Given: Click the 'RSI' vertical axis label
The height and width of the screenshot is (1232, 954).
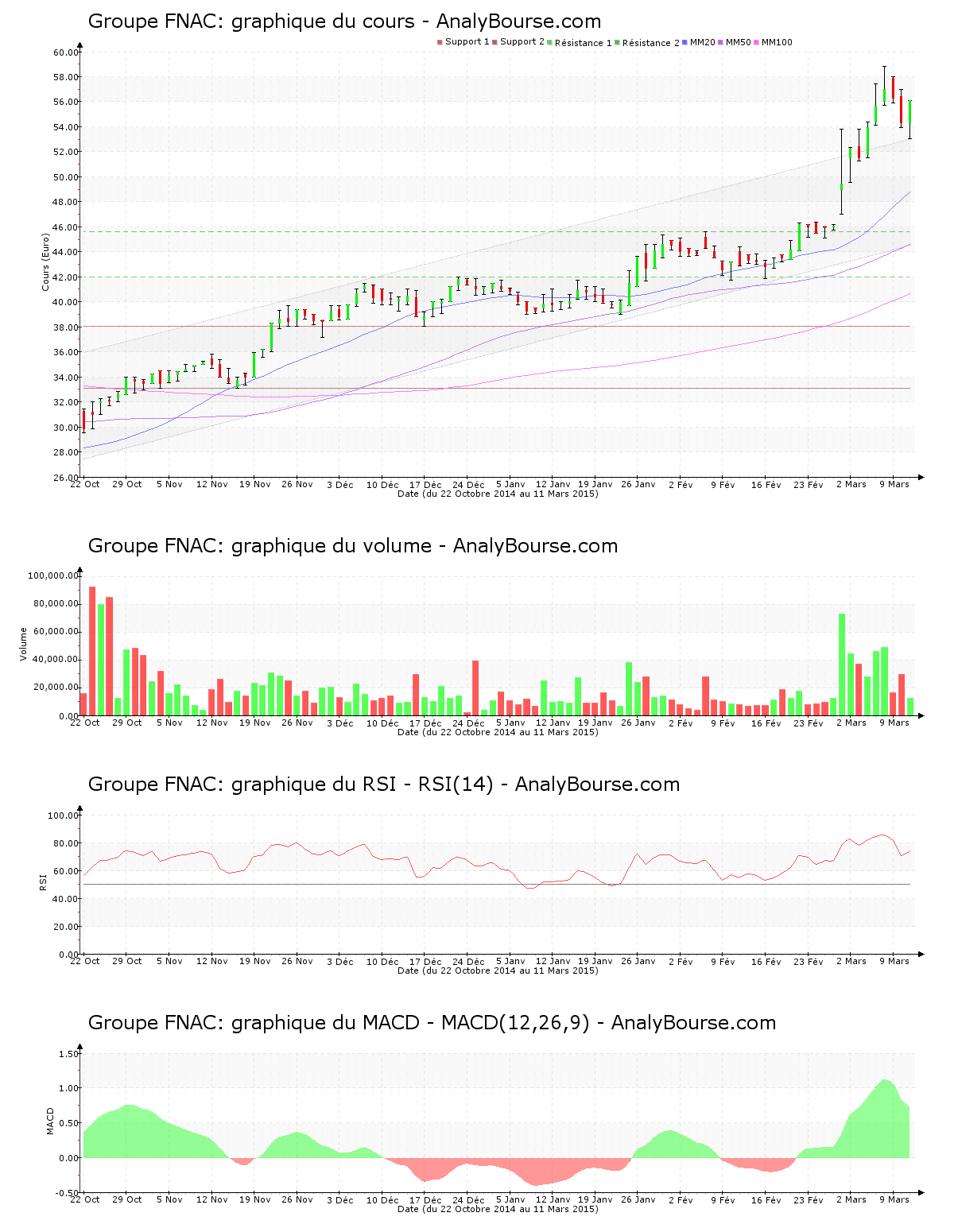Looking at the screenshot, I should pyautogui.click(x=43, y=881).
